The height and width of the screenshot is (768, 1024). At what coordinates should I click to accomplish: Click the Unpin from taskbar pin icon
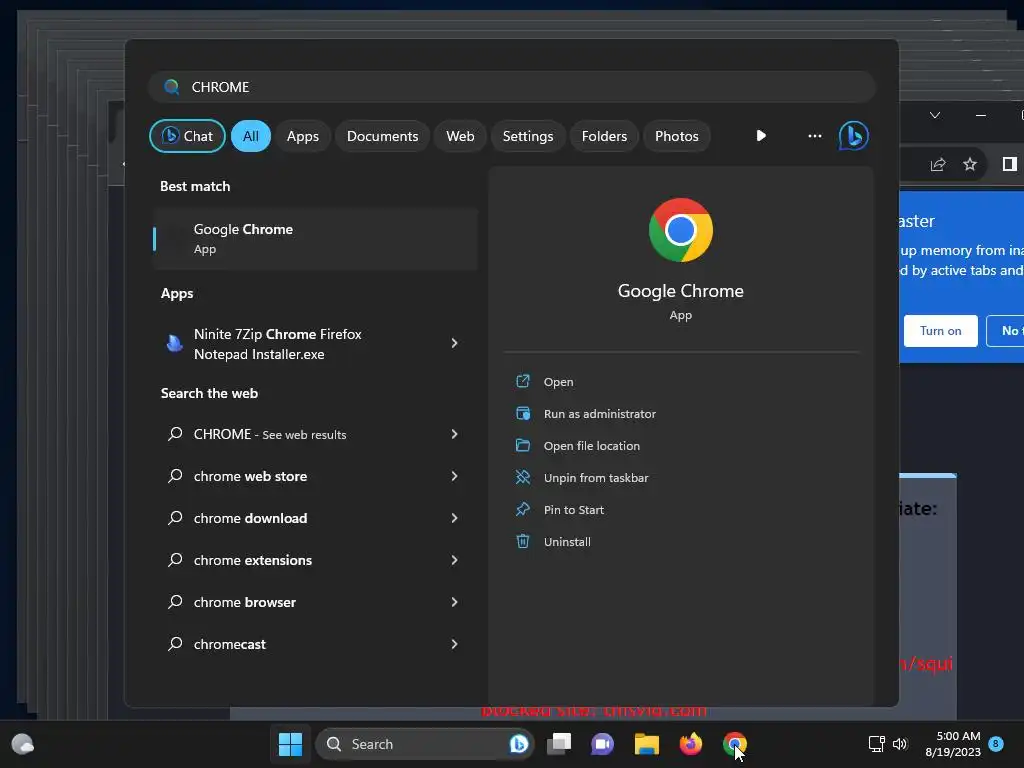[x=523, y=477]
